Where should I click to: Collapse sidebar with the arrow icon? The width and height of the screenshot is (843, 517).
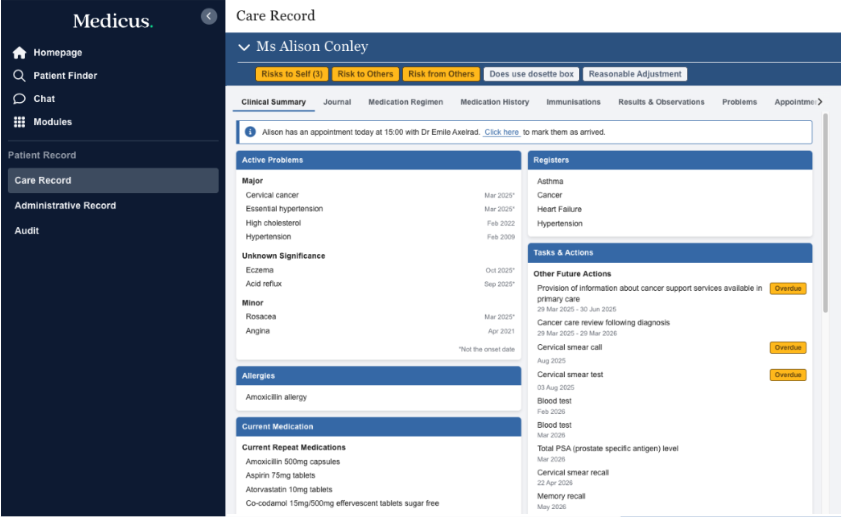click(208, 16)
